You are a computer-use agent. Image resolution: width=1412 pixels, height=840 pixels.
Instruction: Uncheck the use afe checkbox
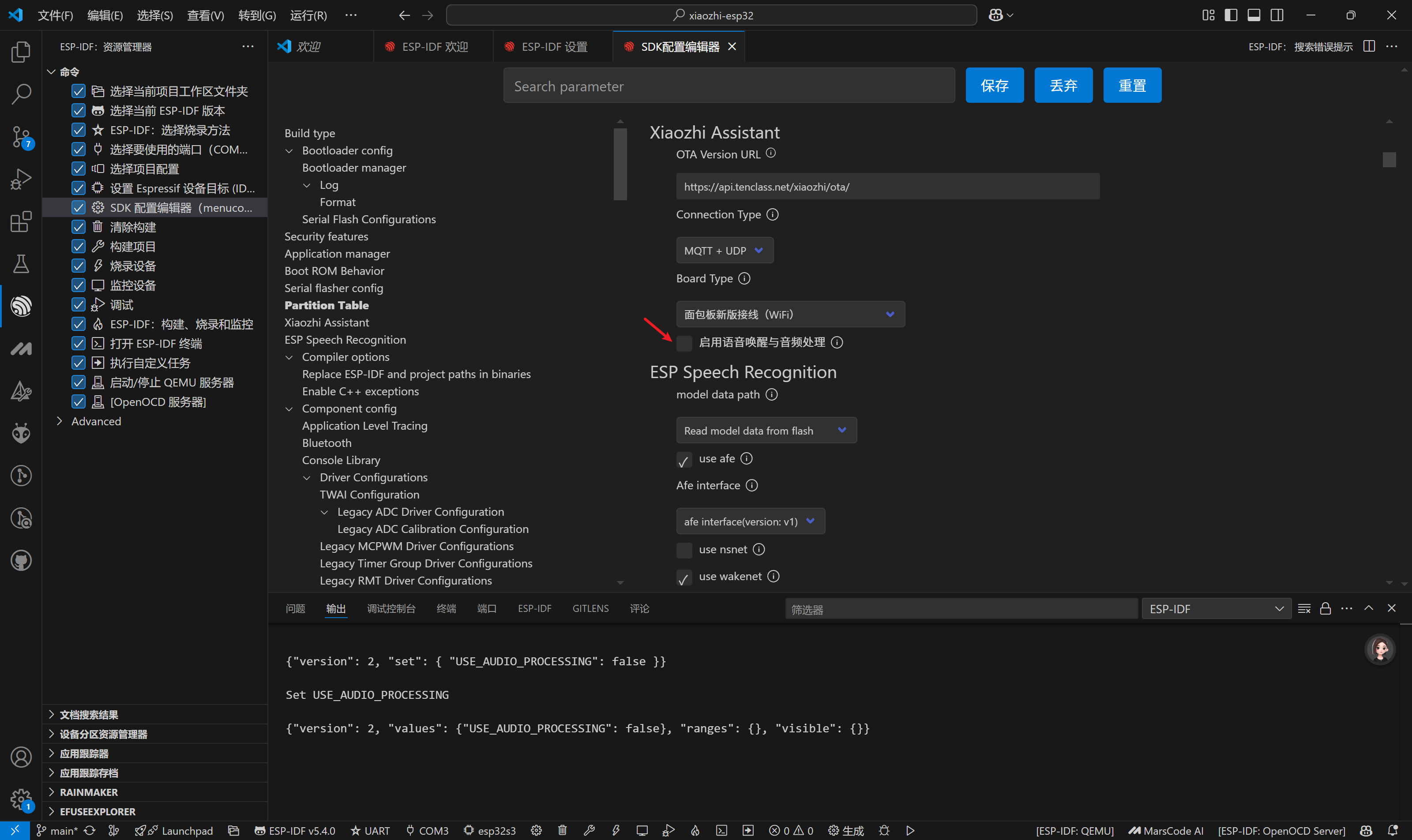(x=684, y=460)
